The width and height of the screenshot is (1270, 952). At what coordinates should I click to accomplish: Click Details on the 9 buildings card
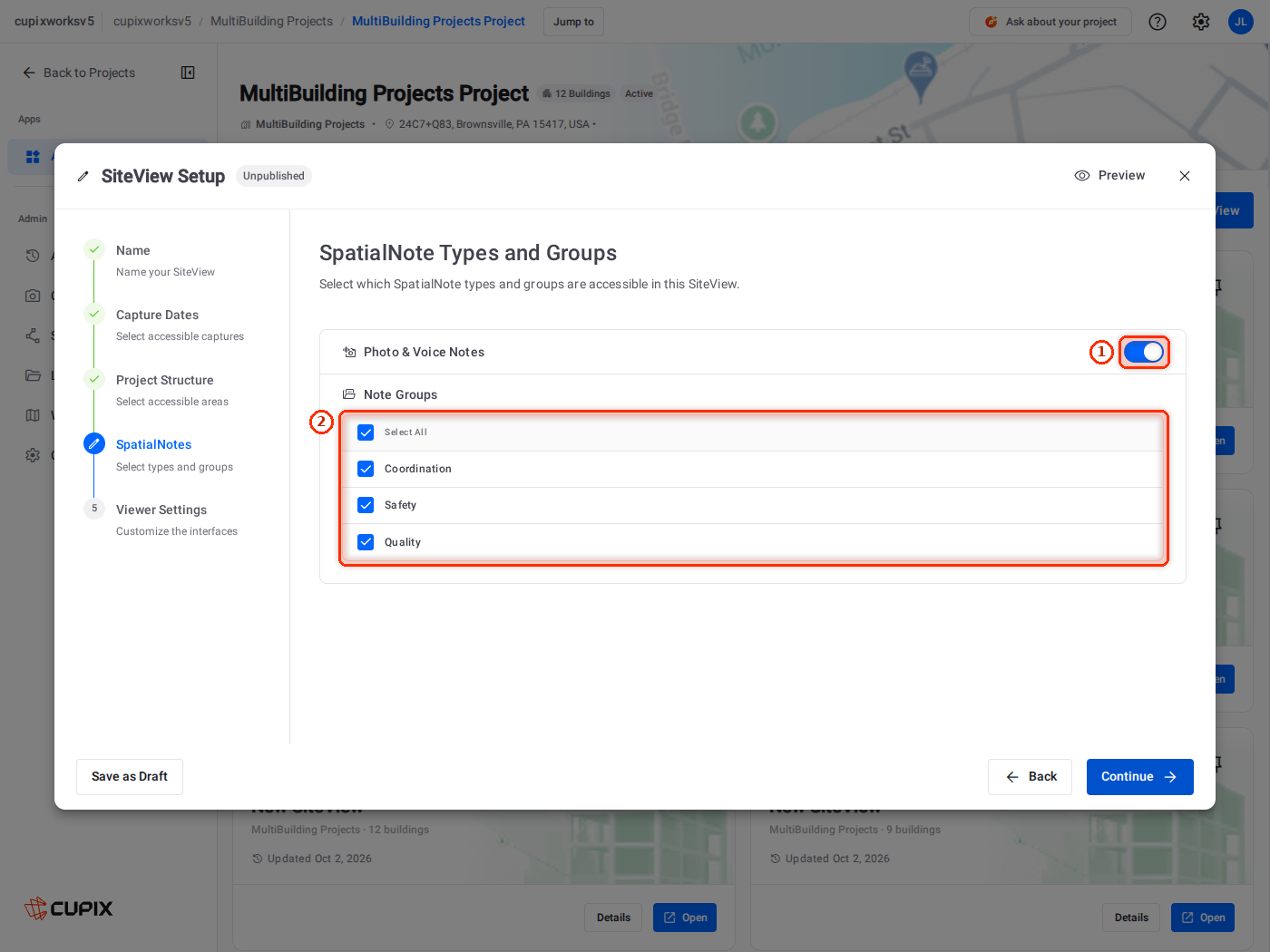[x=1131, y=918]
